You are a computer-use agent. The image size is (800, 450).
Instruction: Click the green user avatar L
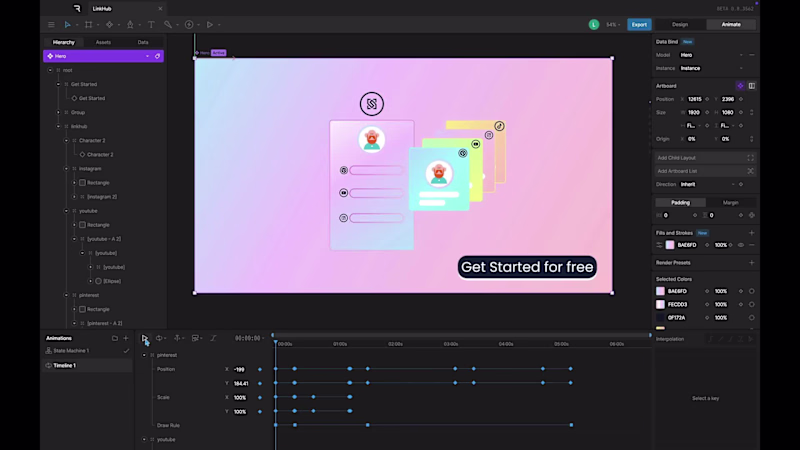click(594, 24)
